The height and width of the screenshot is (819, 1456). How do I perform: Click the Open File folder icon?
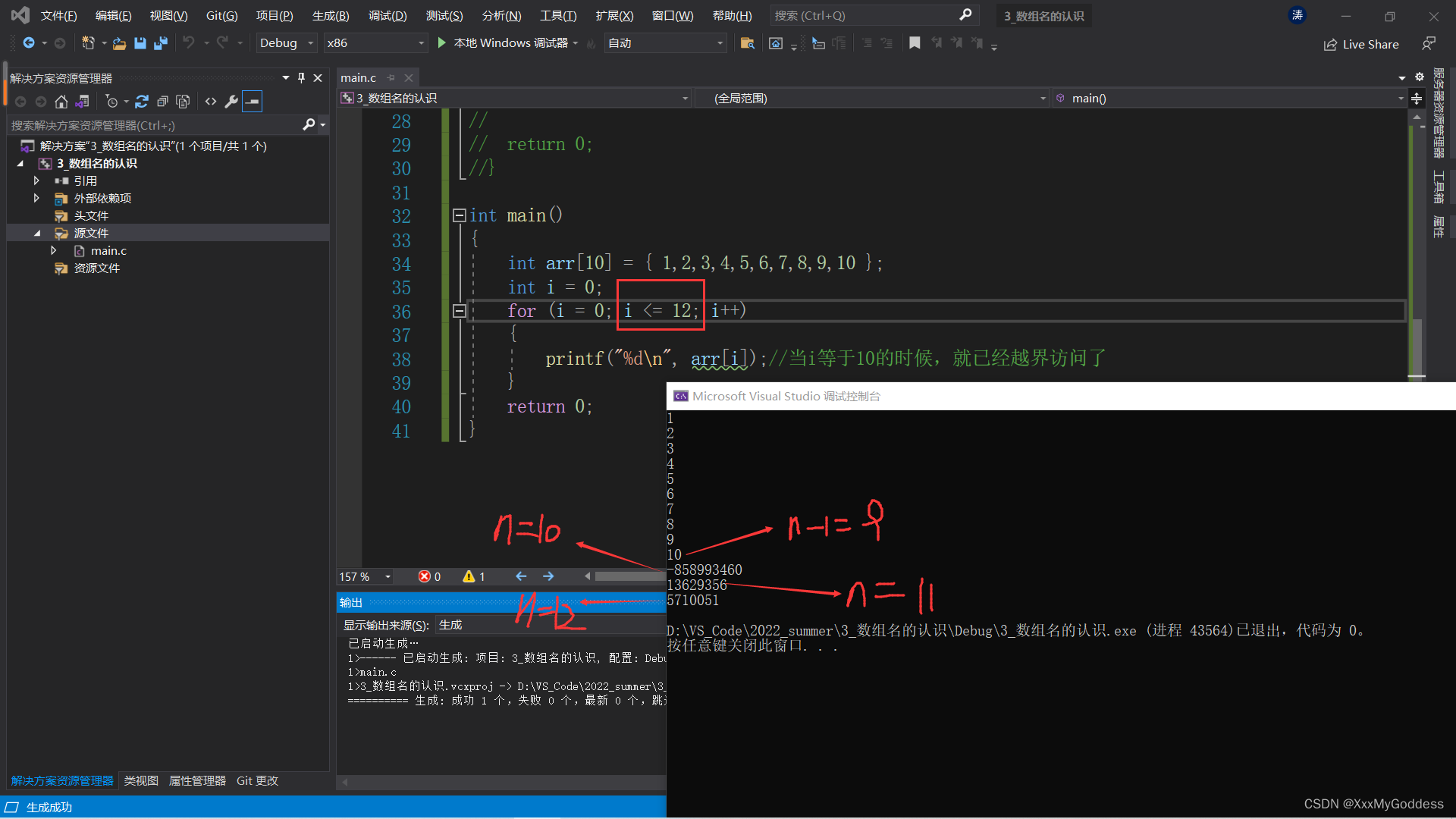pos(119,43)
